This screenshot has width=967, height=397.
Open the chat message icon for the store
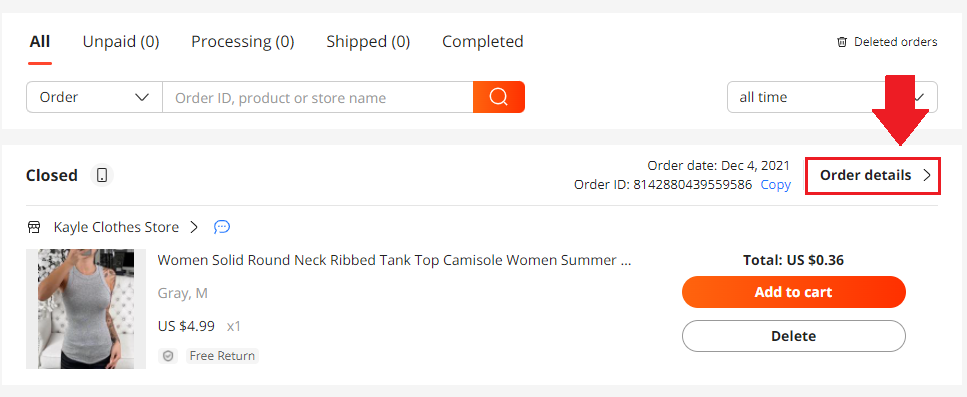(222, 227)
